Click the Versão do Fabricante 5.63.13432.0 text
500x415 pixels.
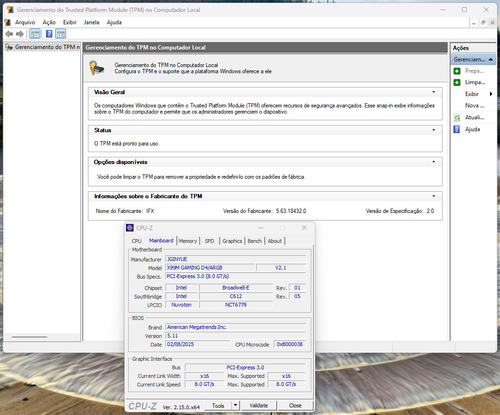(265, 211)
